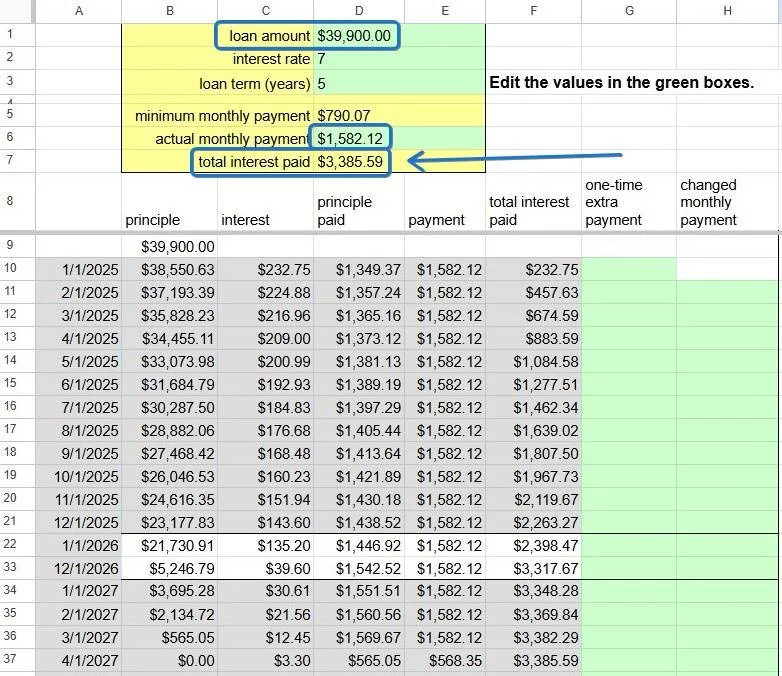Image resolution: width=782 pixels, height=676 pixels.
Task: Click the 'loan term (years)' label
Action: click(x=254, y=83)
